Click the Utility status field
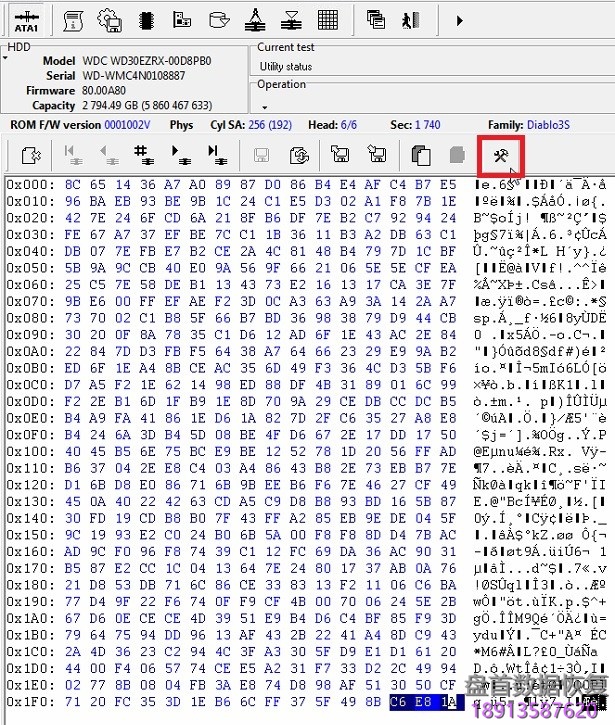Image resolution: width=615 pixels, height=725 pixels. [x=286, y=67]
